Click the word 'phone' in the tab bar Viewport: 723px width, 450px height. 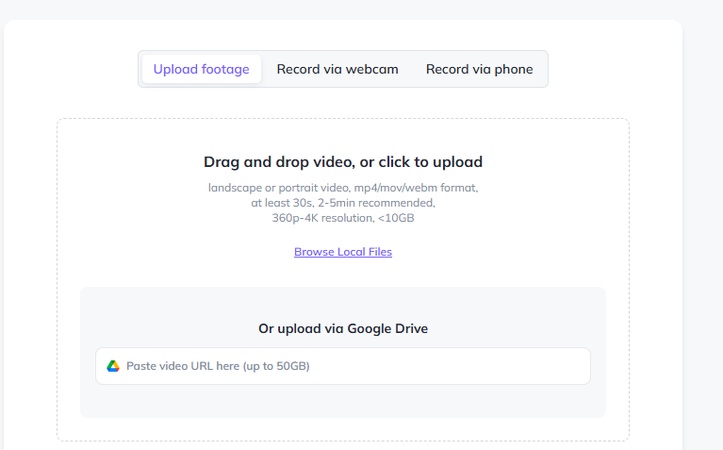pyautogui.click(x=512, y=69)
